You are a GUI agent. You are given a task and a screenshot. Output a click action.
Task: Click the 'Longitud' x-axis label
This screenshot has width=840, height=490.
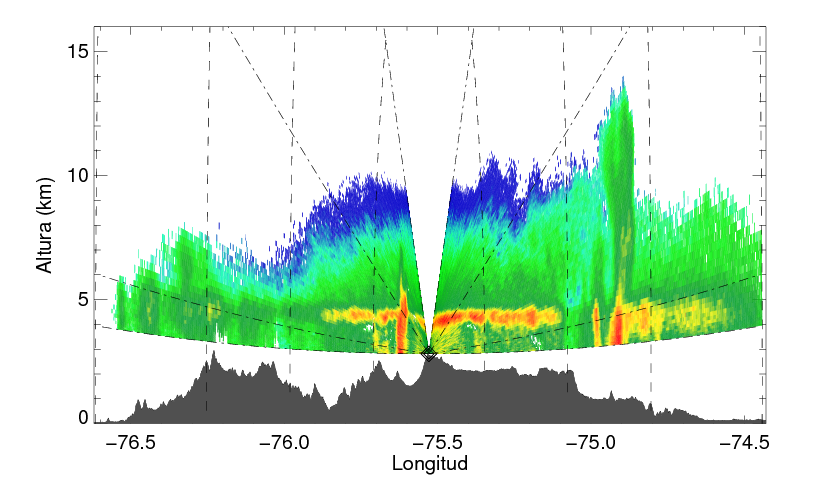430,463
